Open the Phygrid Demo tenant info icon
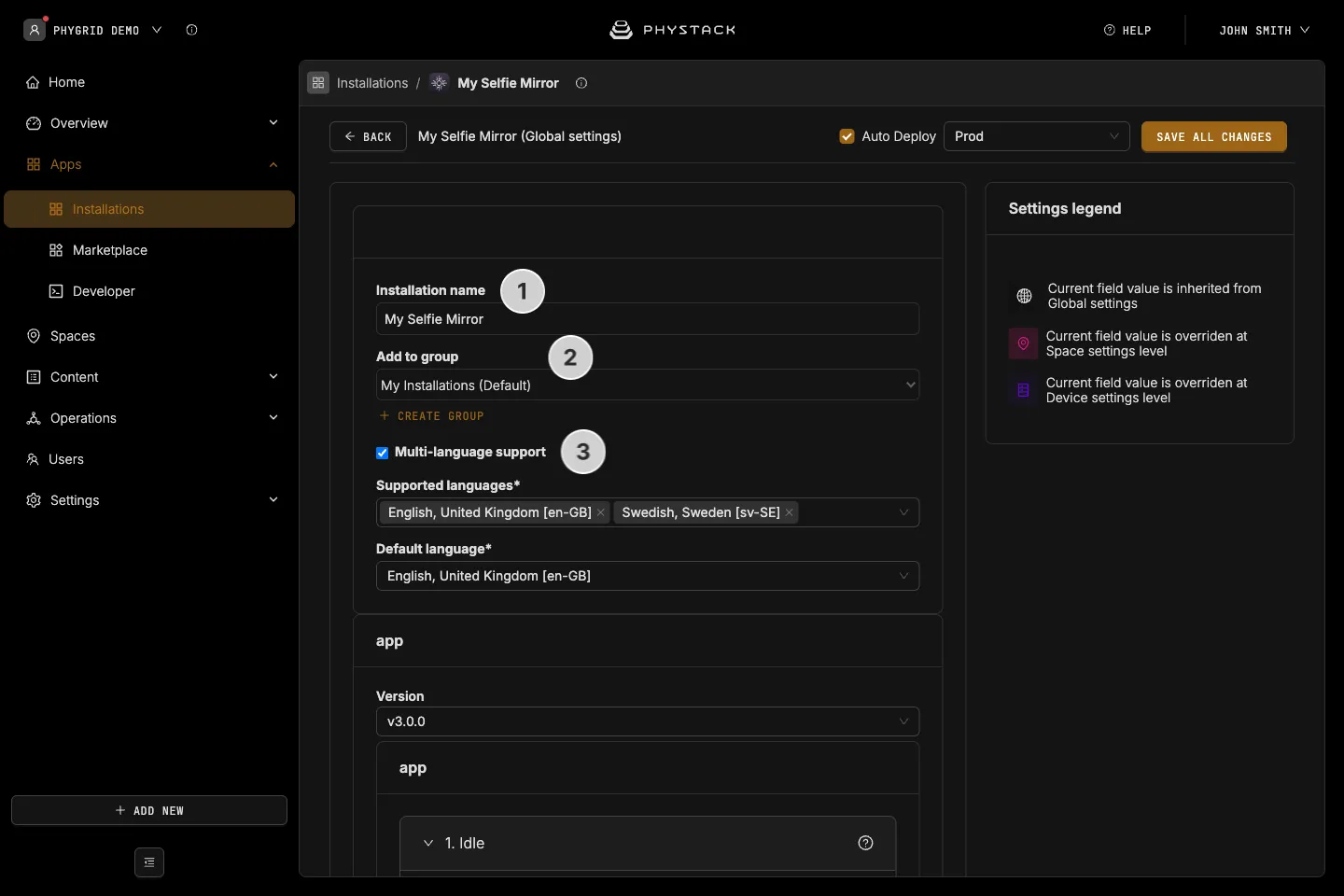 click(191, 30)
